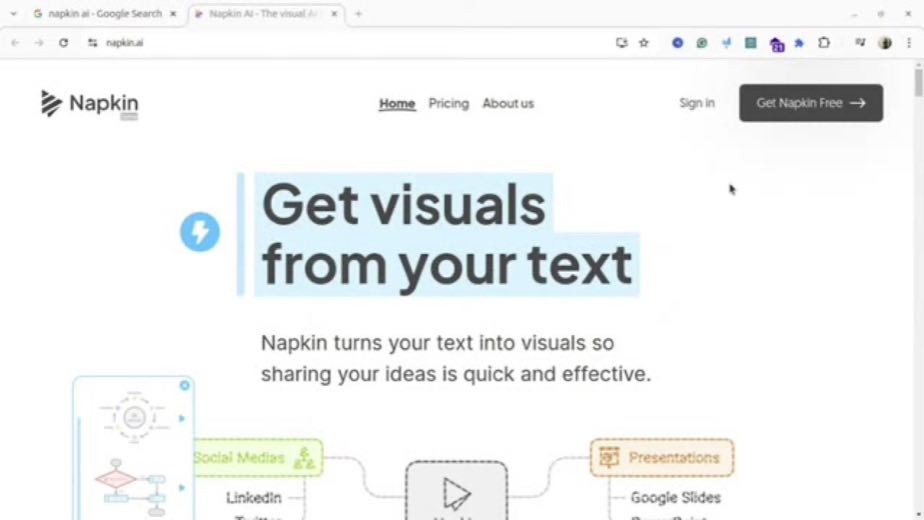Click the Social Medias diagram node

coord(258,458)
